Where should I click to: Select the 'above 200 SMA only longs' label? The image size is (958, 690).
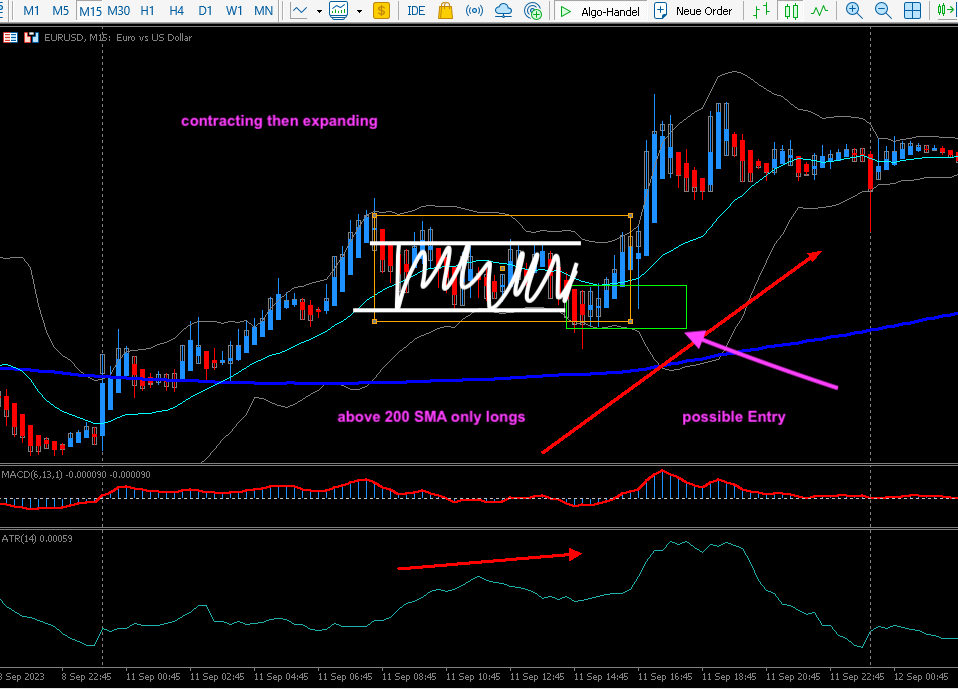pos(431,417)
